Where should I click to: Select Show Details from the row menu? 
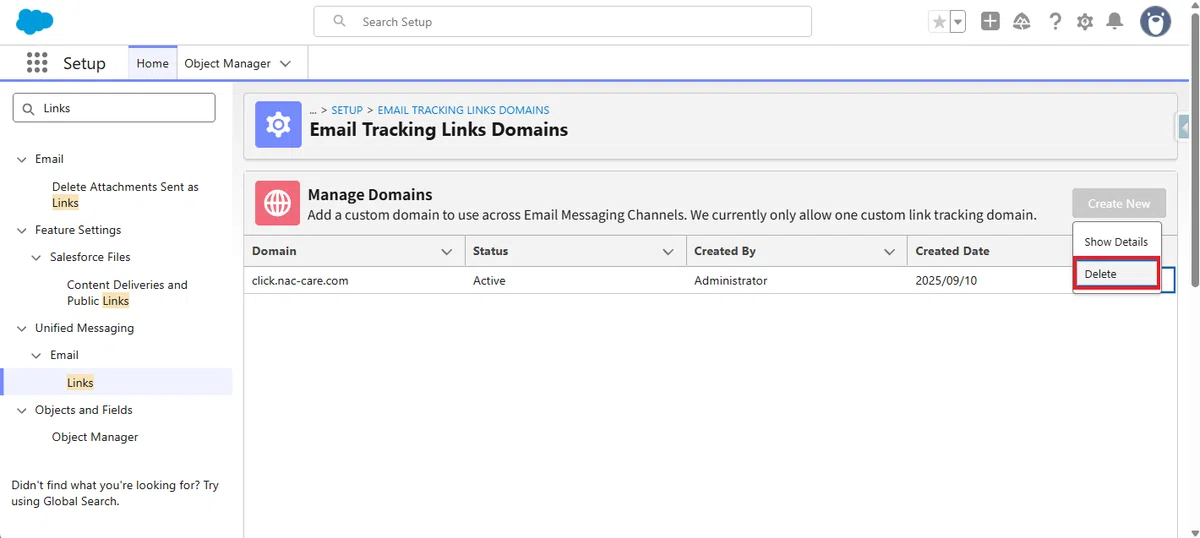(x=1116, y=242)
